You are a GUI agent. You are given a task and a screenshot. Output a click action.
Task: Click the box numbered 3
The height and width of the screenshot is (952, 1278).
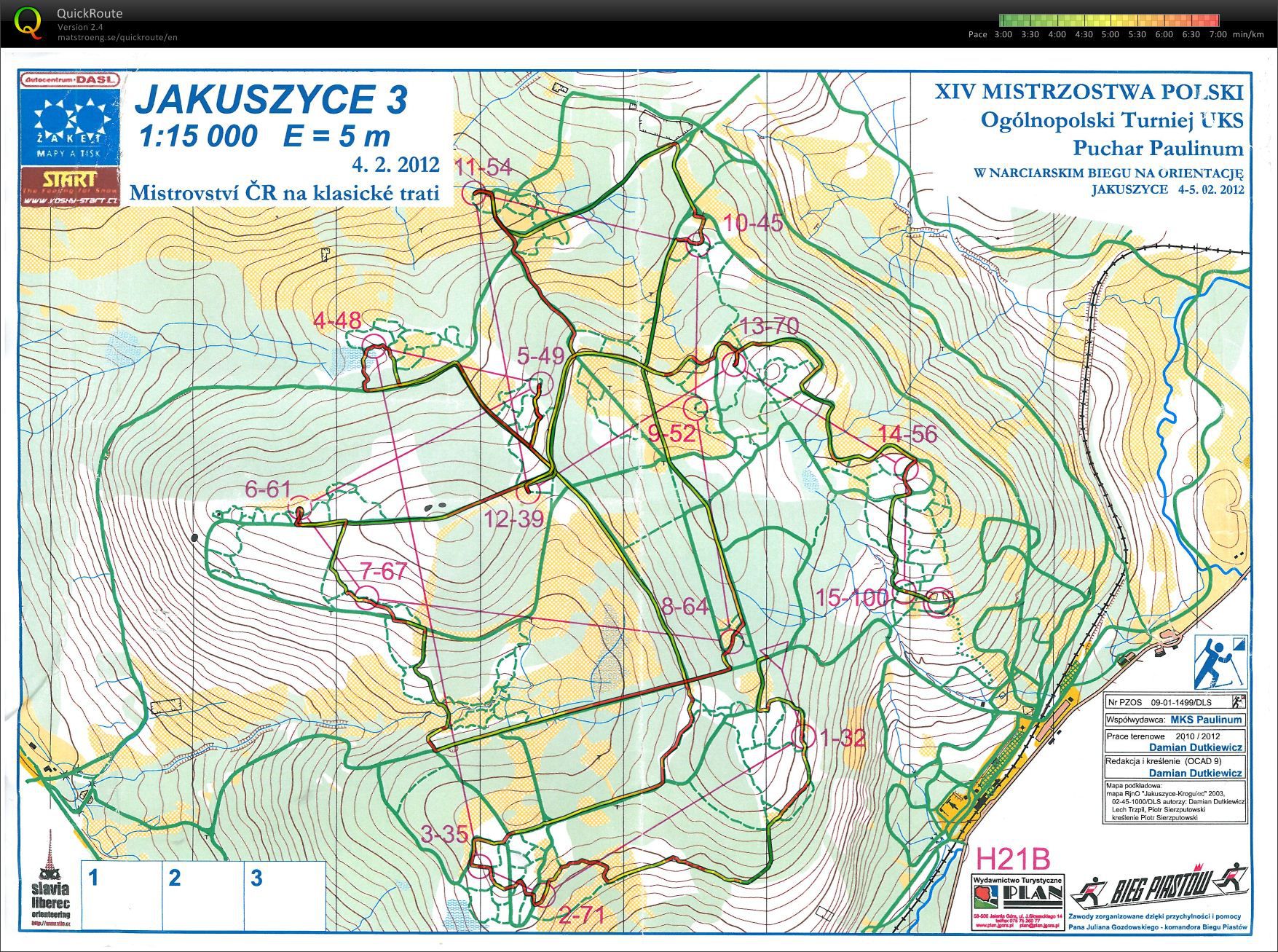(x=284, y=894)
